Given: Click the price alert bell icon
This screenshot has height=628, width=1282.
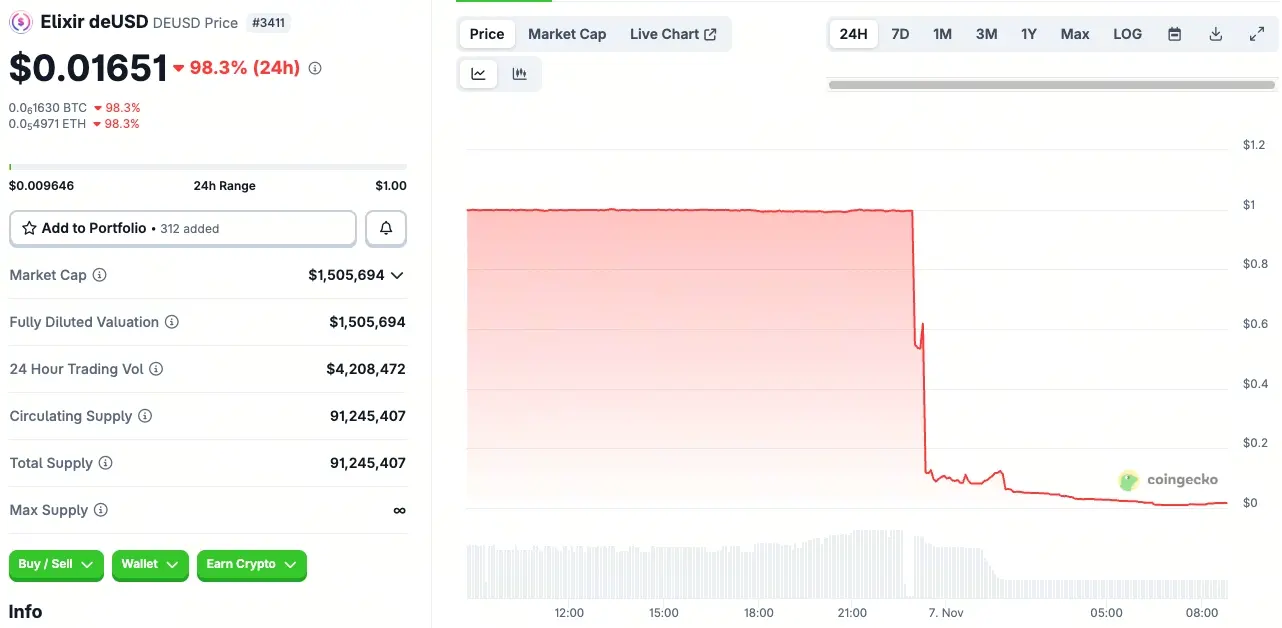Looking at the screenshot, I should click(386, 228).
